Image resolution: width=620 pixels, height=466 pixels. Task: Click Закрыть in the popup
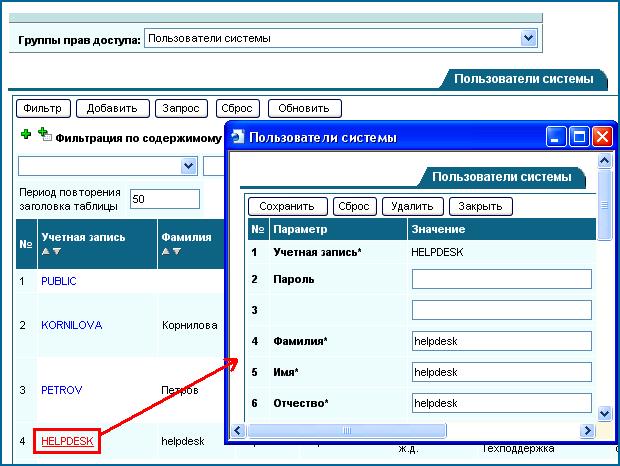click(x=480, y=206)
